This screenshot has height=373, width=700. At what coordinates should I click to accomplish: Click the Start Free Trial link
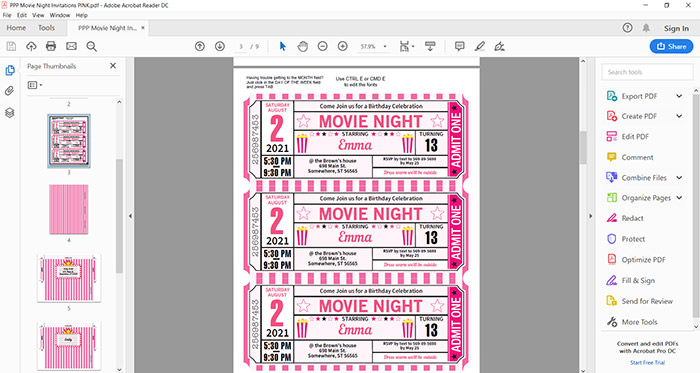647,362
